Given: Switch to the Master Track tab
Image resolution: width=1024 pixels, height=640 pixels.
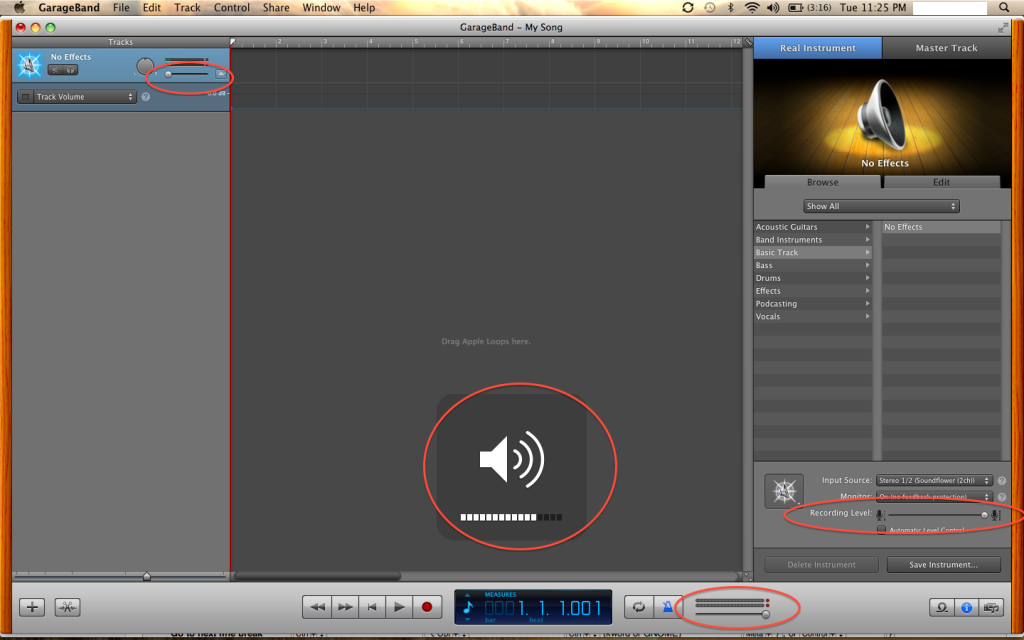Looking at the screenshot, I should [x=946, y=48].
